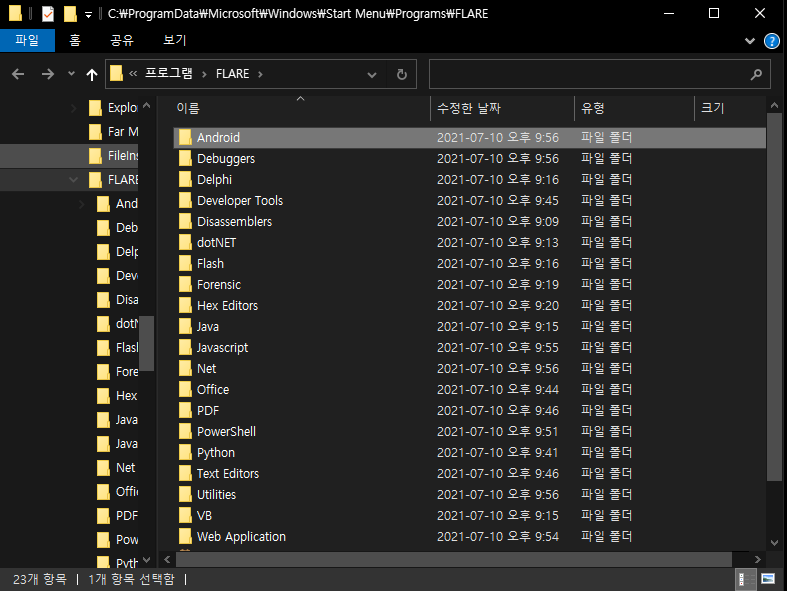Select the PowerShell folder name

coord(226,432)
